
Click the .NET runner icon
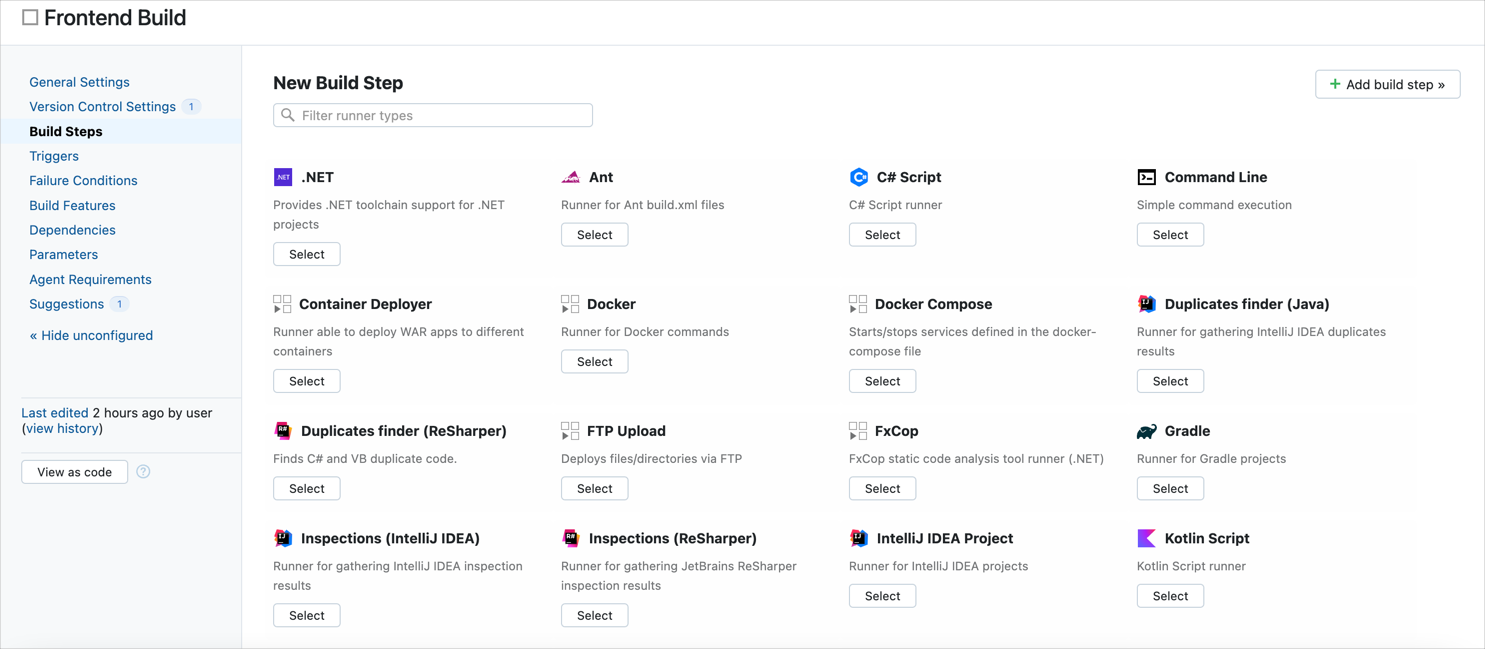283,176
